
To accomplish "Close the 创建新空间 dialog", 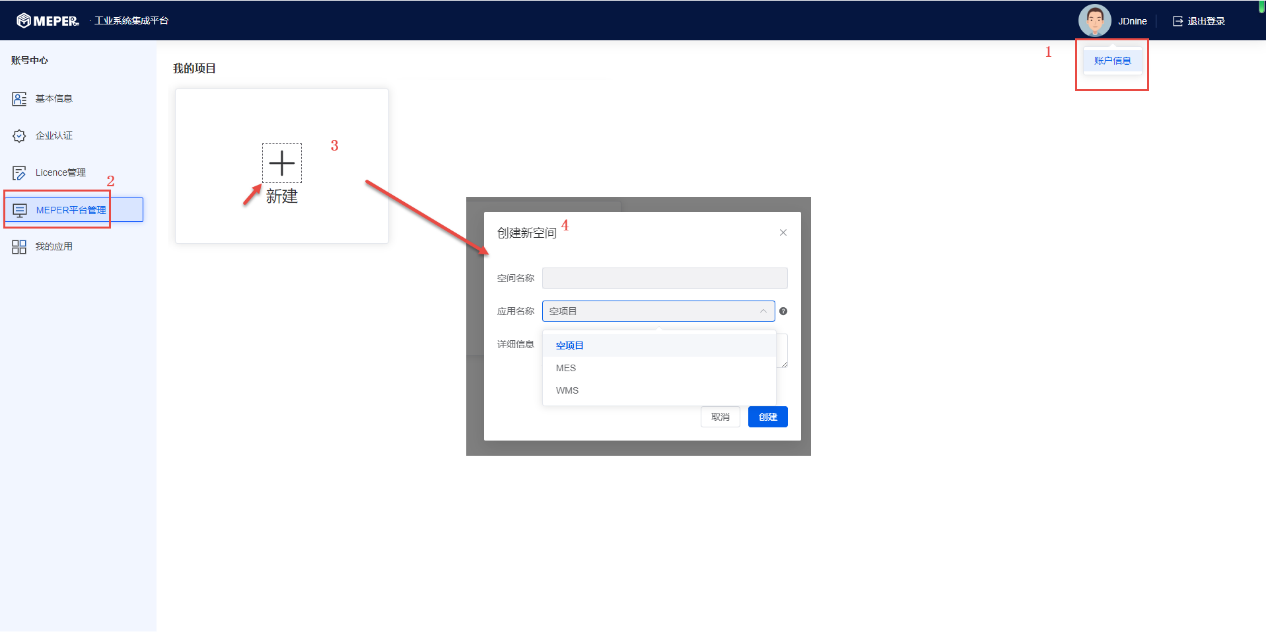I will coord(783,232).
